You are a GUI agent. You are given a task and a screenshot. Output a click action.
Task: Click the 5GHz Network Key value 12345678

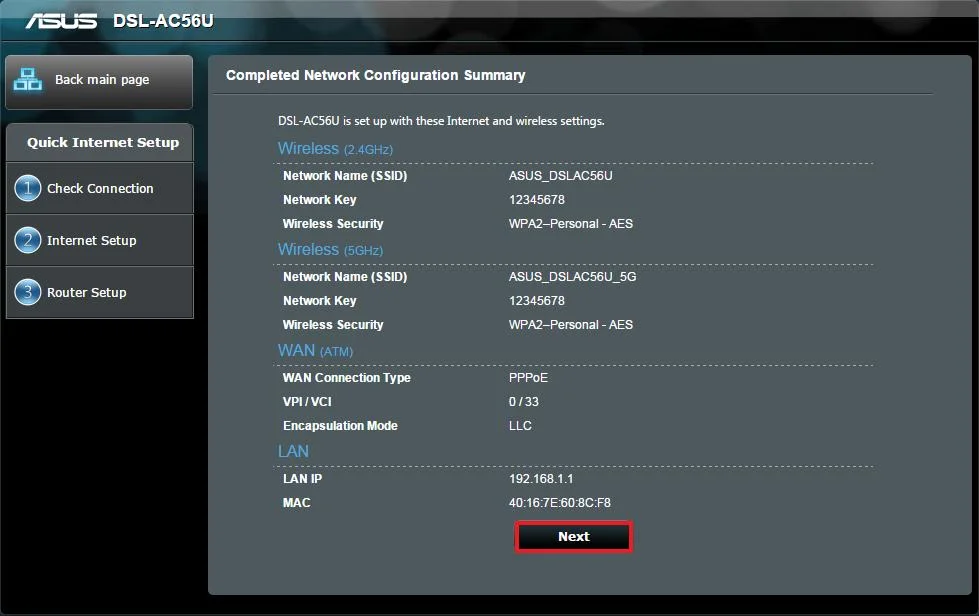pos(535,300)
